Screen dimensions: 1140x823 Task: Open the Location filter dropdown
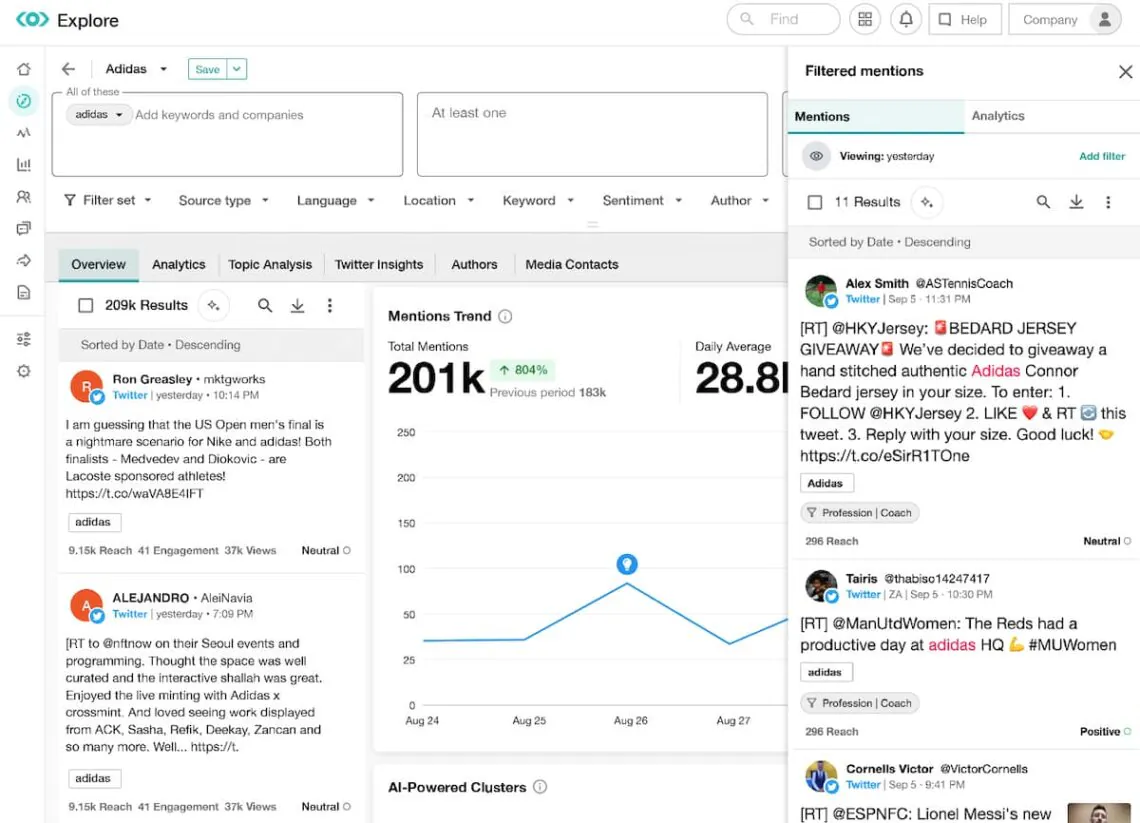(438, 200)
